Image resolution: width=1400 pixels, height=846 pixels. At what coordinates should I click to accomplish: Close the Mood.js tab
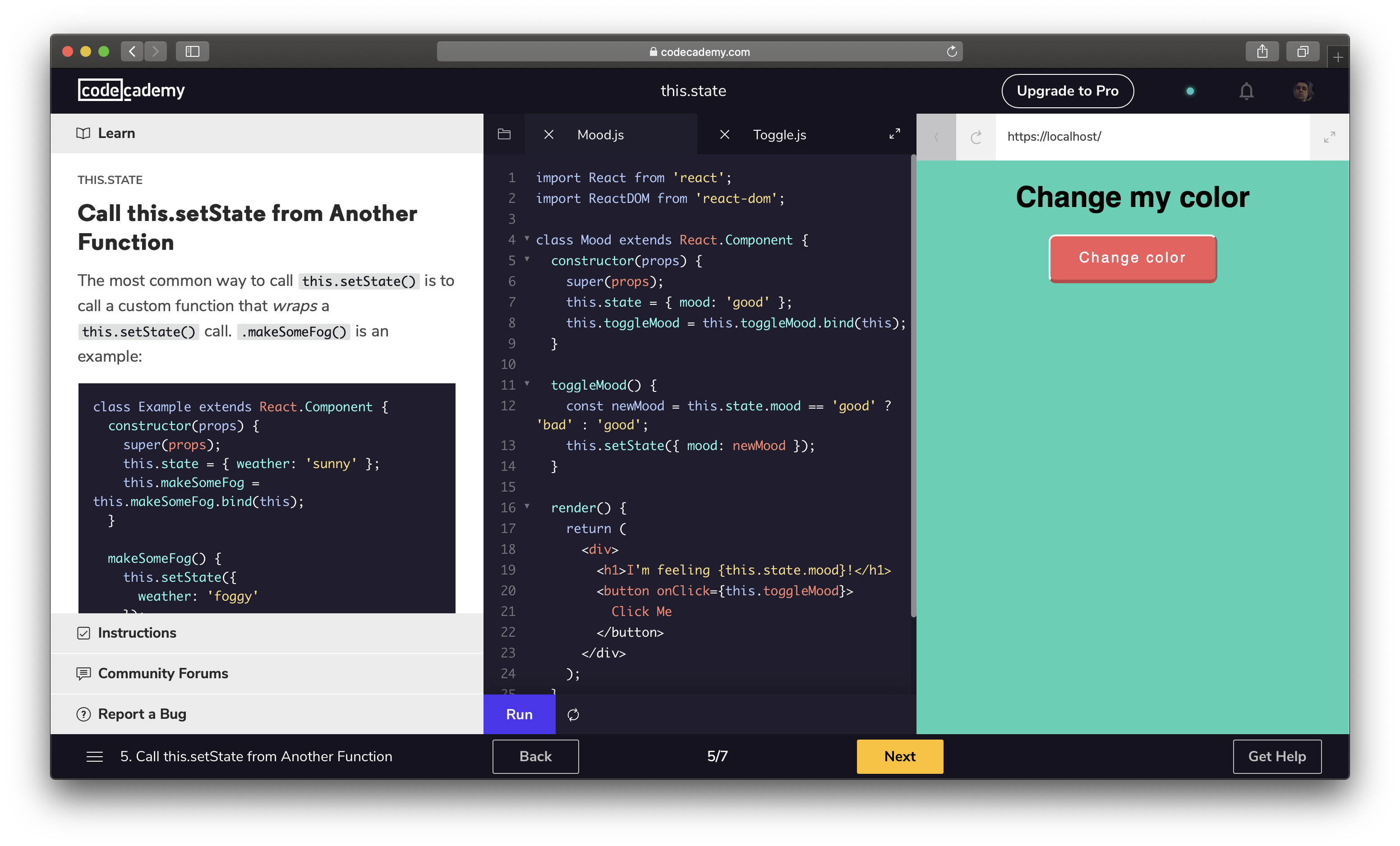(x=548, y=135)
